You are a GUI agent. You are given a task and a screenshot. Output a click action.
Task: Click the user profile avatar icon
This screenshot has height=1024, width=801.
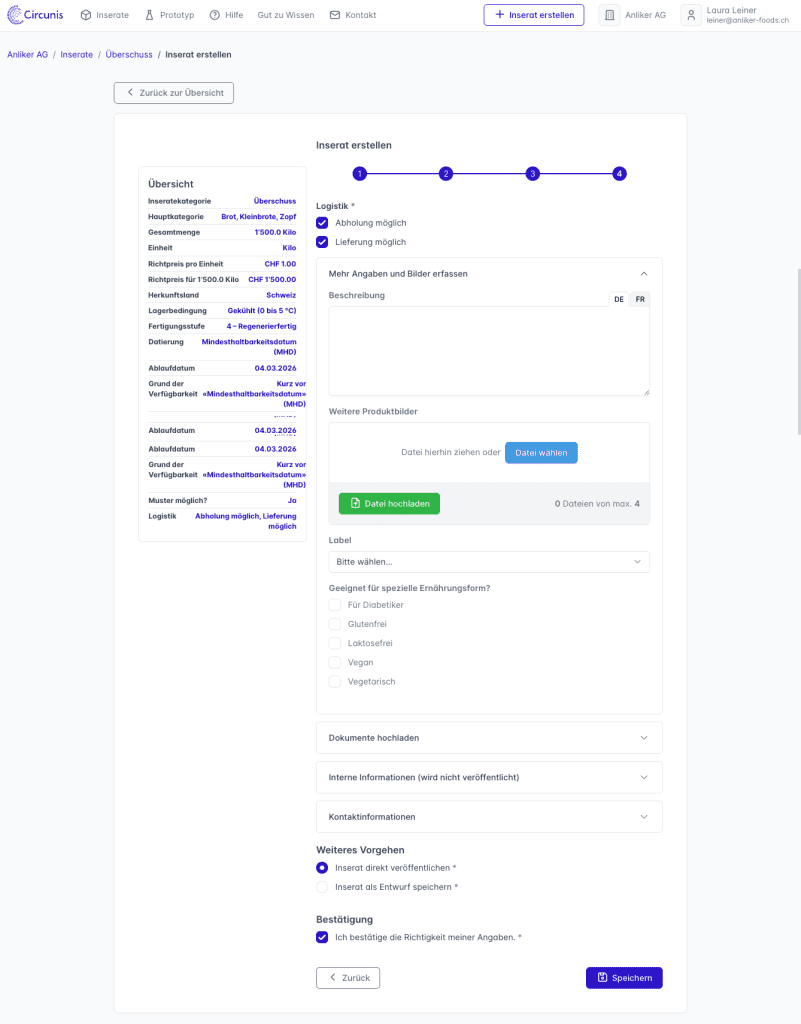click(691, 15)
